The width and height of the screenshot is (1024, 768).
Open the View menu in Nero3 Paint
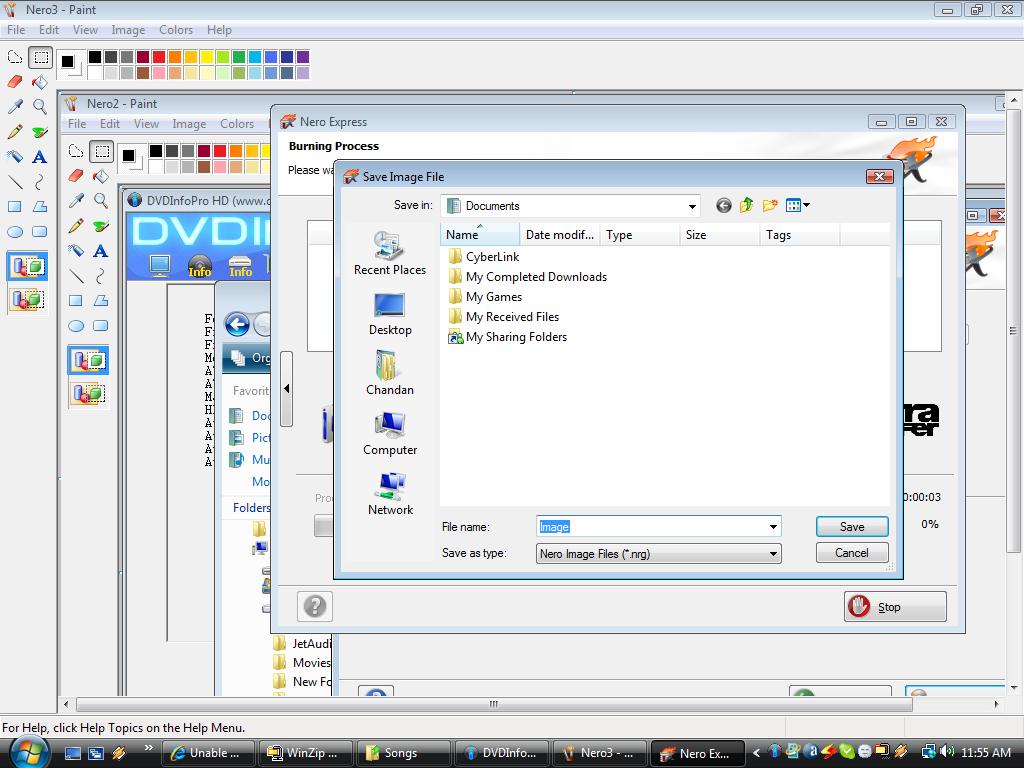86,30
